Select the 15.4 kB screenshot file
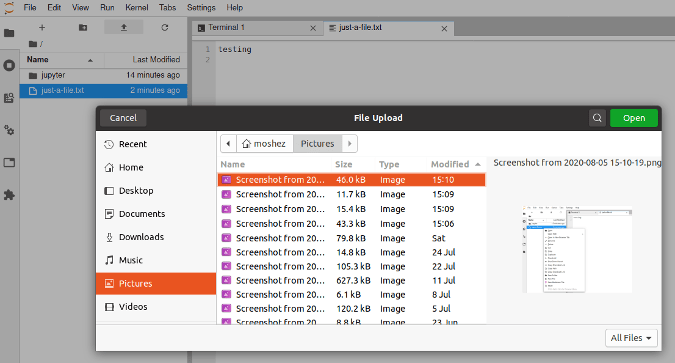The height and width of the screenshot is (363, 675). 351,209
